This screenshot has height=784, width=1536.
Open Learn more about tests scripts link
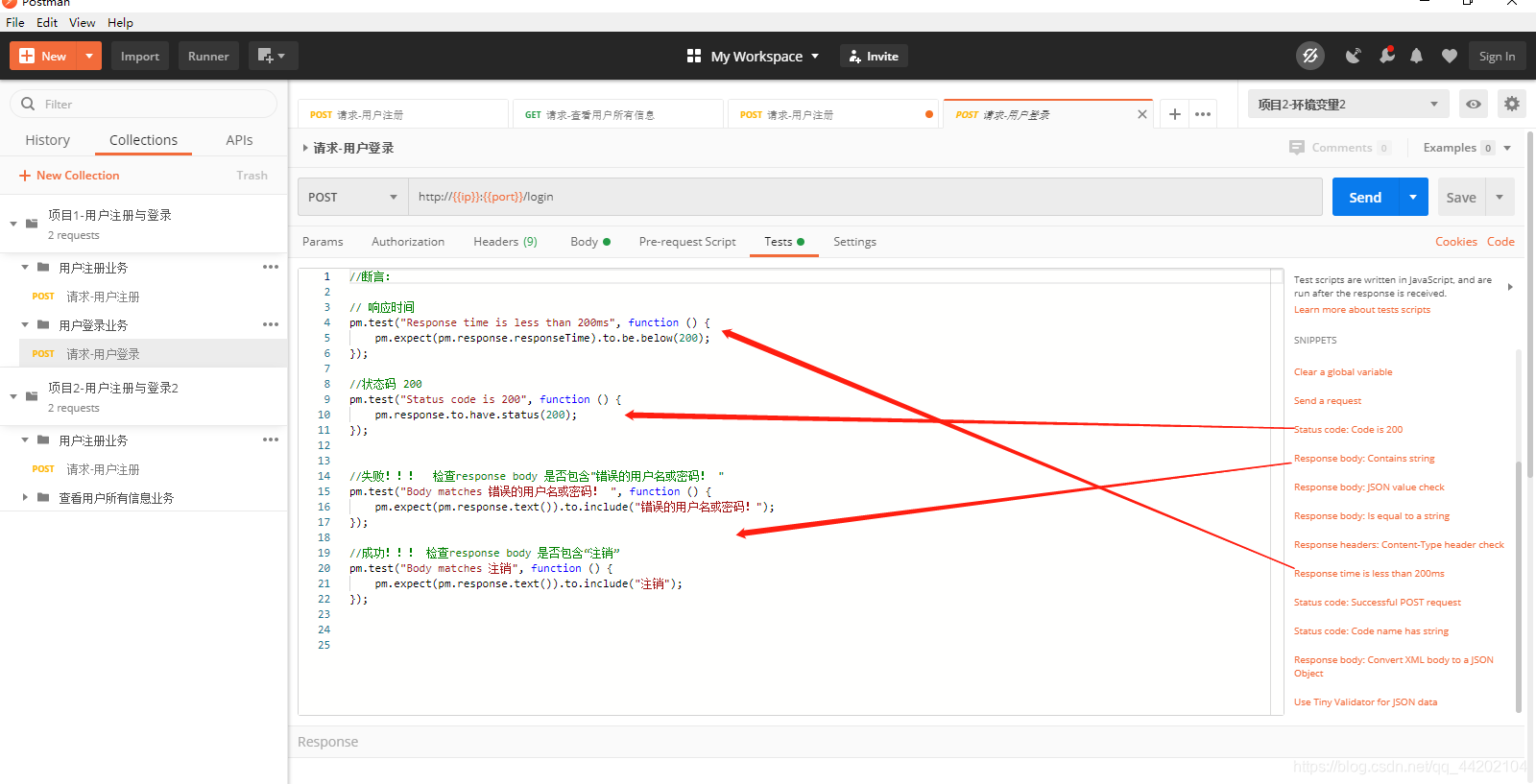pos(1361,310)
